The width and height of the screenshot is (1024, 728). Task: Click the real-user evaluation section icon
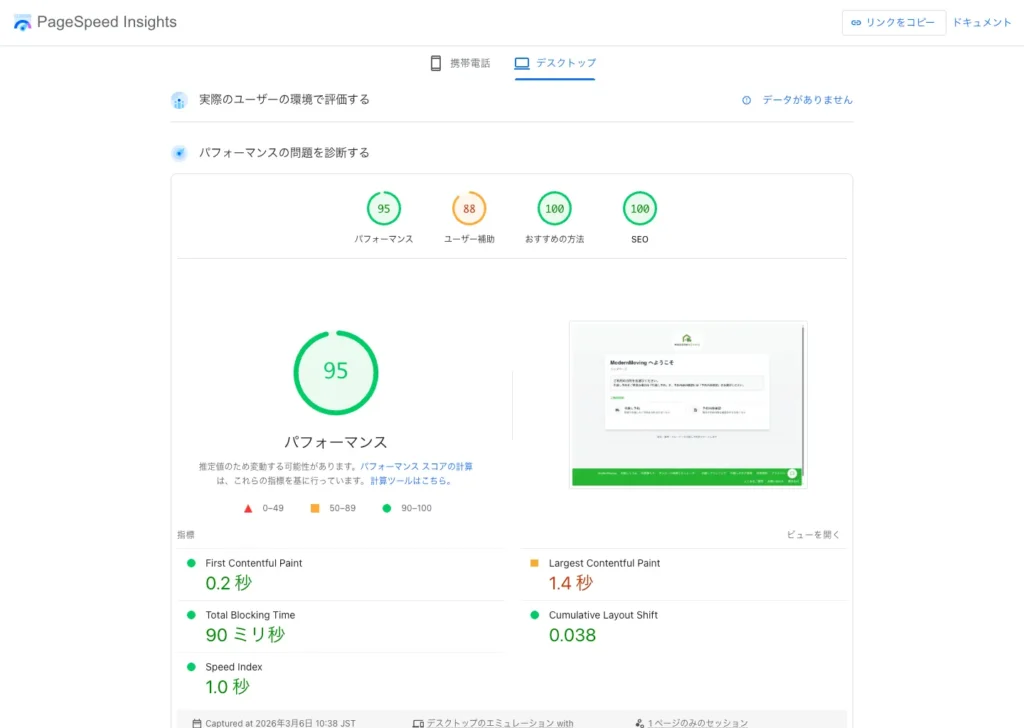click(179, 100)
